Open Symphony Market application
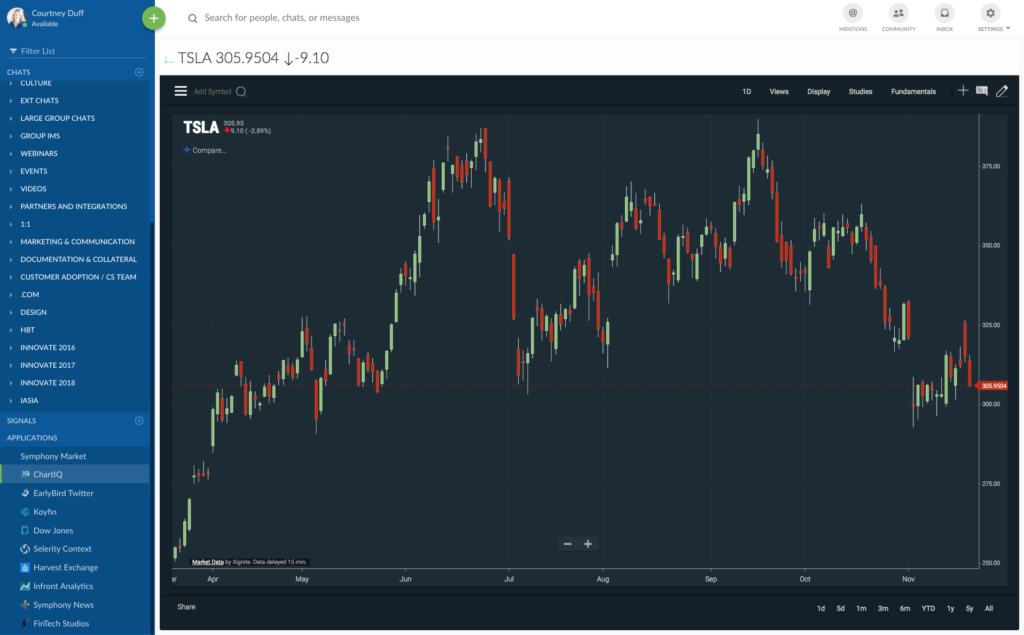The width and height of the screenshot is (1024, 635). tap(53, 456)
